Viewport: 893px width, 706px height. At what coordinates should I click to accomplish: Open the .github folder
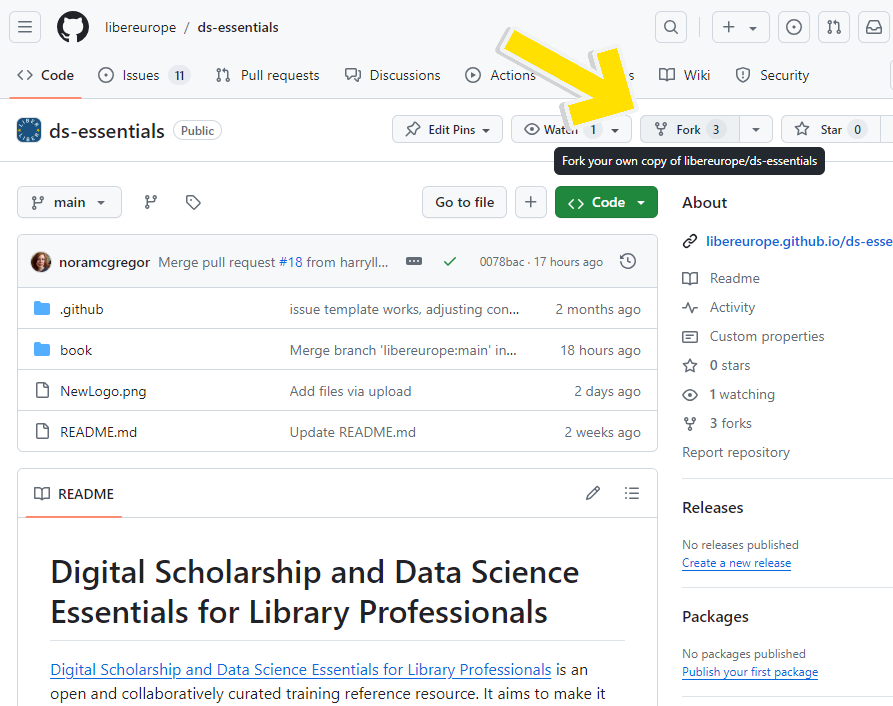(x=82, y=309)
